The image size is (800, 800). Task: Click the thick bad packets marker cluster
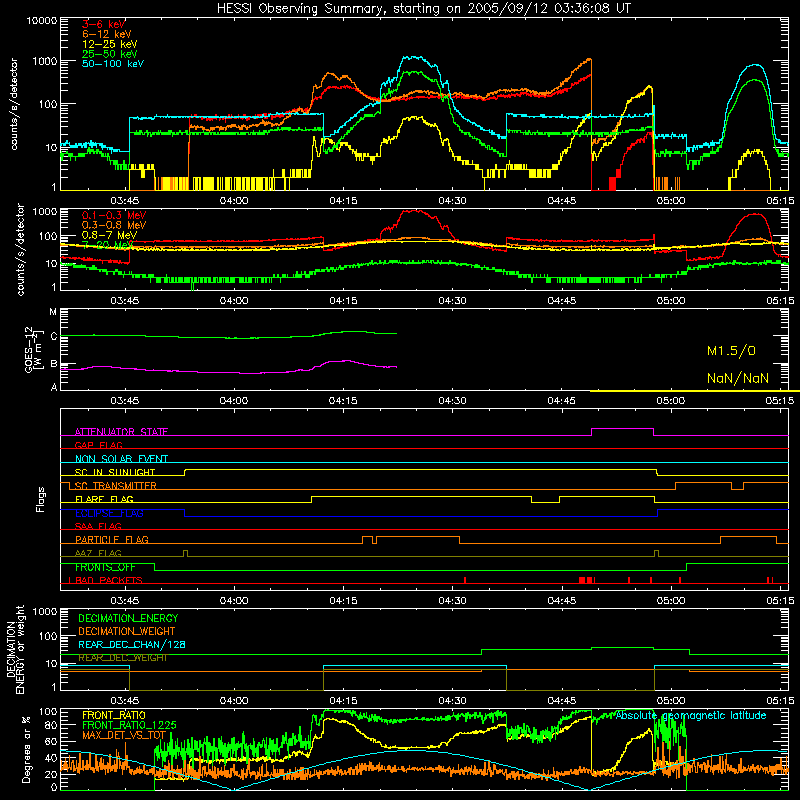click(x=586, y=580)
